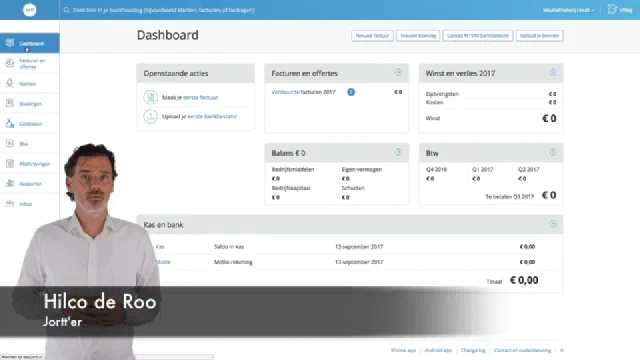Click the Te betalen Q3 2017 label

pyautogui.click(x=509, y=197)
